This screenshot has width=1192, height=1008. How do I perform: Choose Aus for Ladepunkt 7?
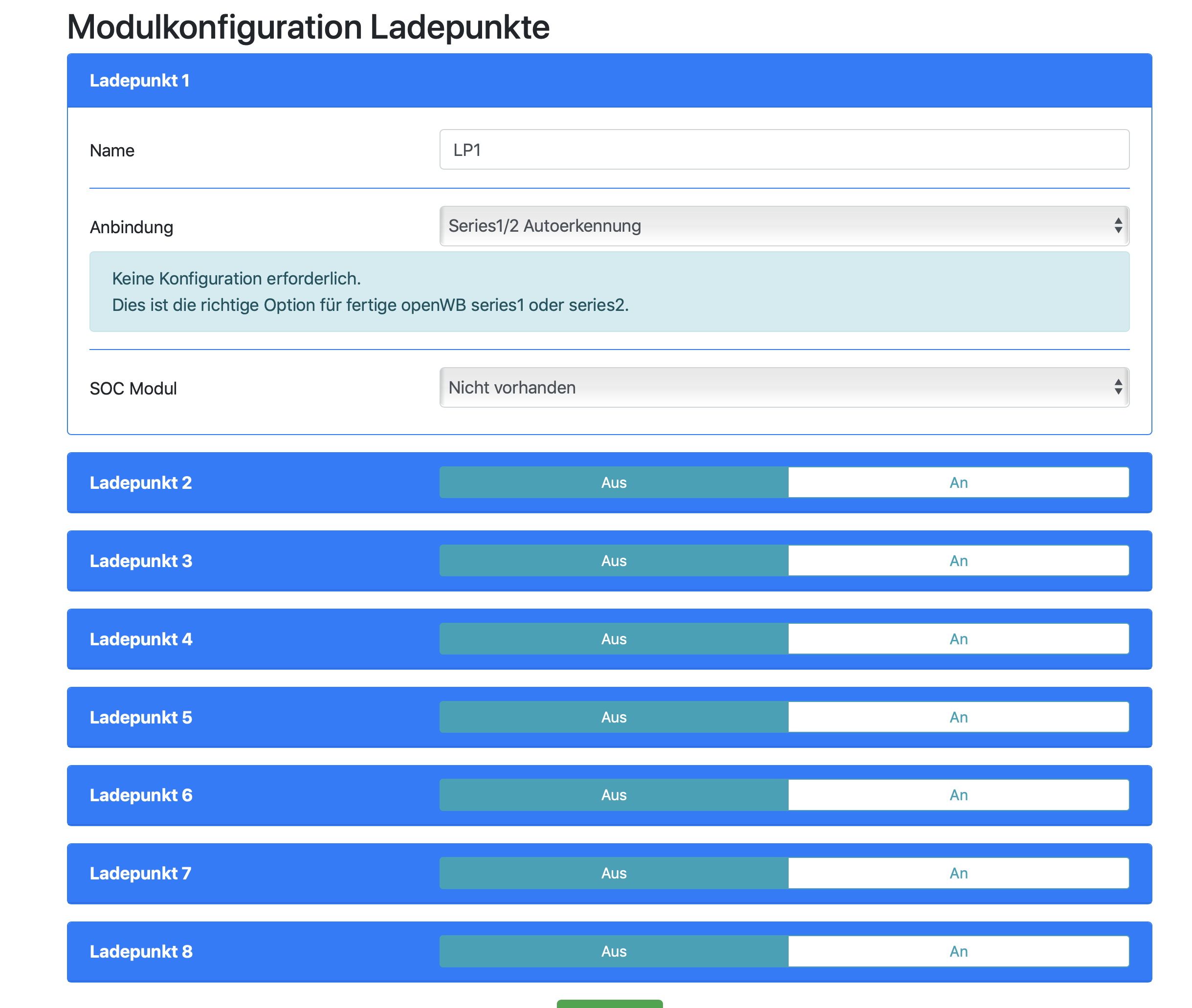pos(614,873)
